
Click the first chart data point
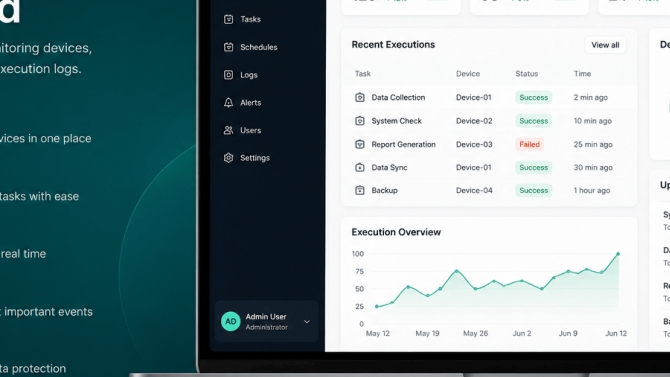click(x=376, y=306)
